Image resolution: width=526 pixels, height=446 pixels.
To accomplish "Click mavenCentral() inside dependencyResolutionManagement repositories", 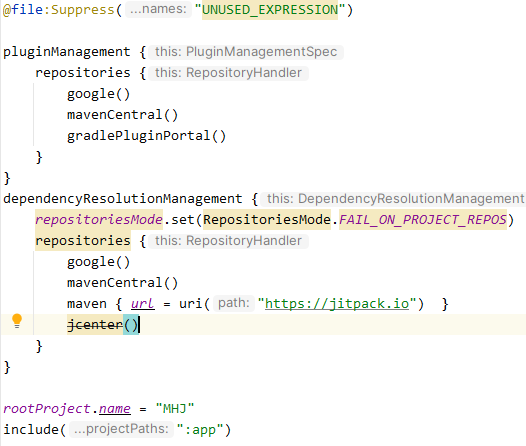I will [122, 283].
